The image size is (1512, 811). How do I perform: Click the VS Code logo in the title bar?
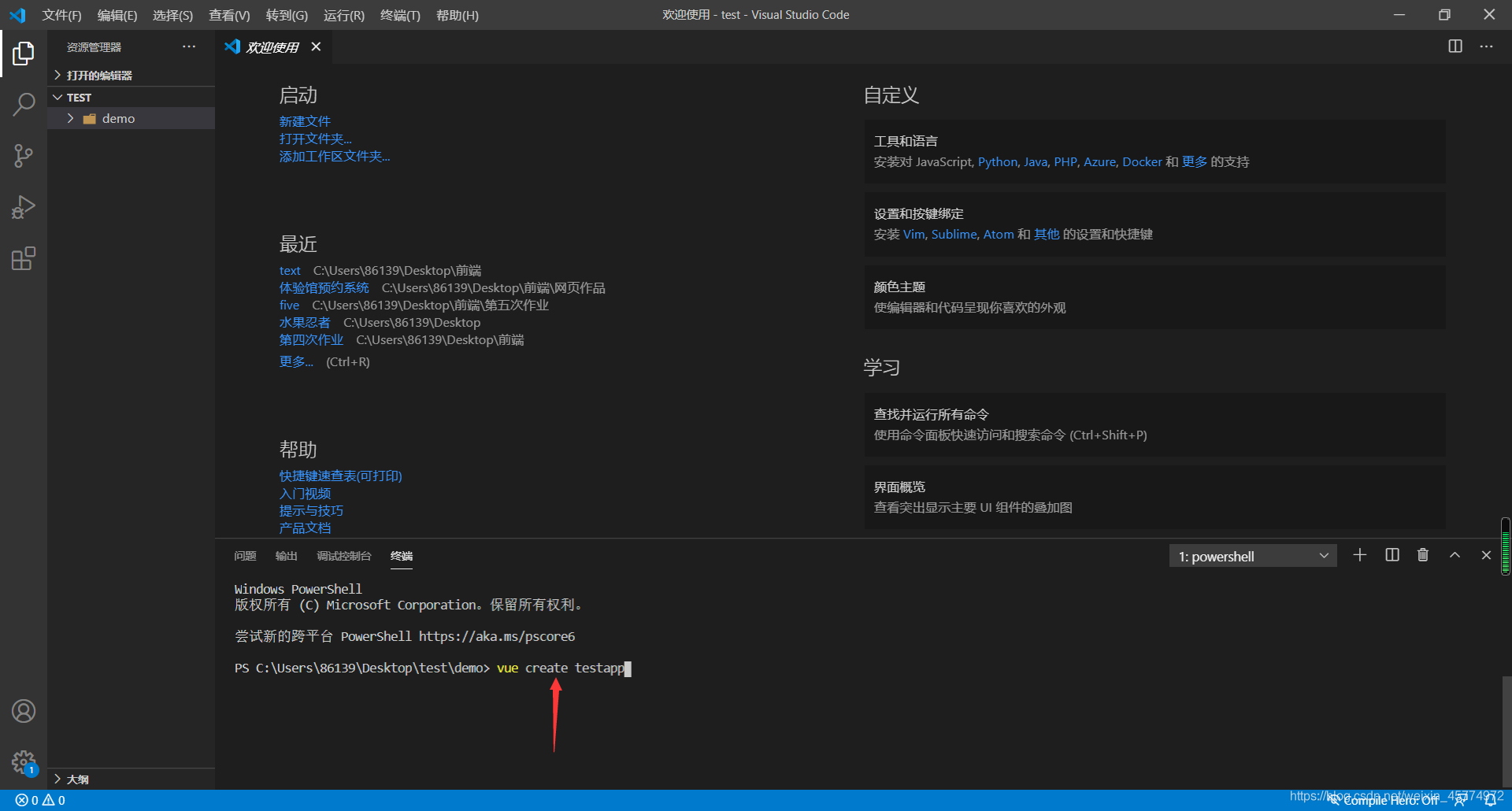[17, 15]
